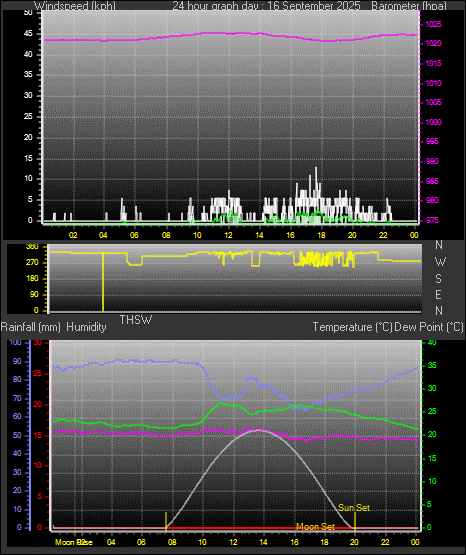Click the 1025 barometer scale value

click(x=433, y=24)
